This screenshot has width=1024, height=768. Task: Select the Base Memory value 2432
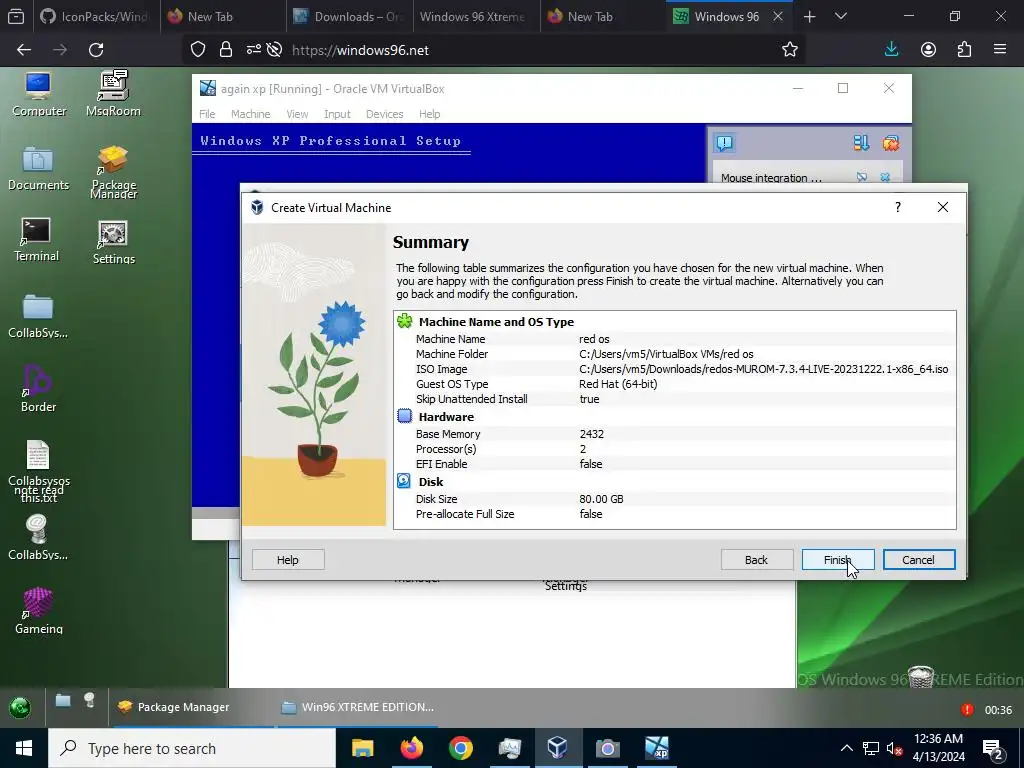pyautogui.click(x=592, y=434)
